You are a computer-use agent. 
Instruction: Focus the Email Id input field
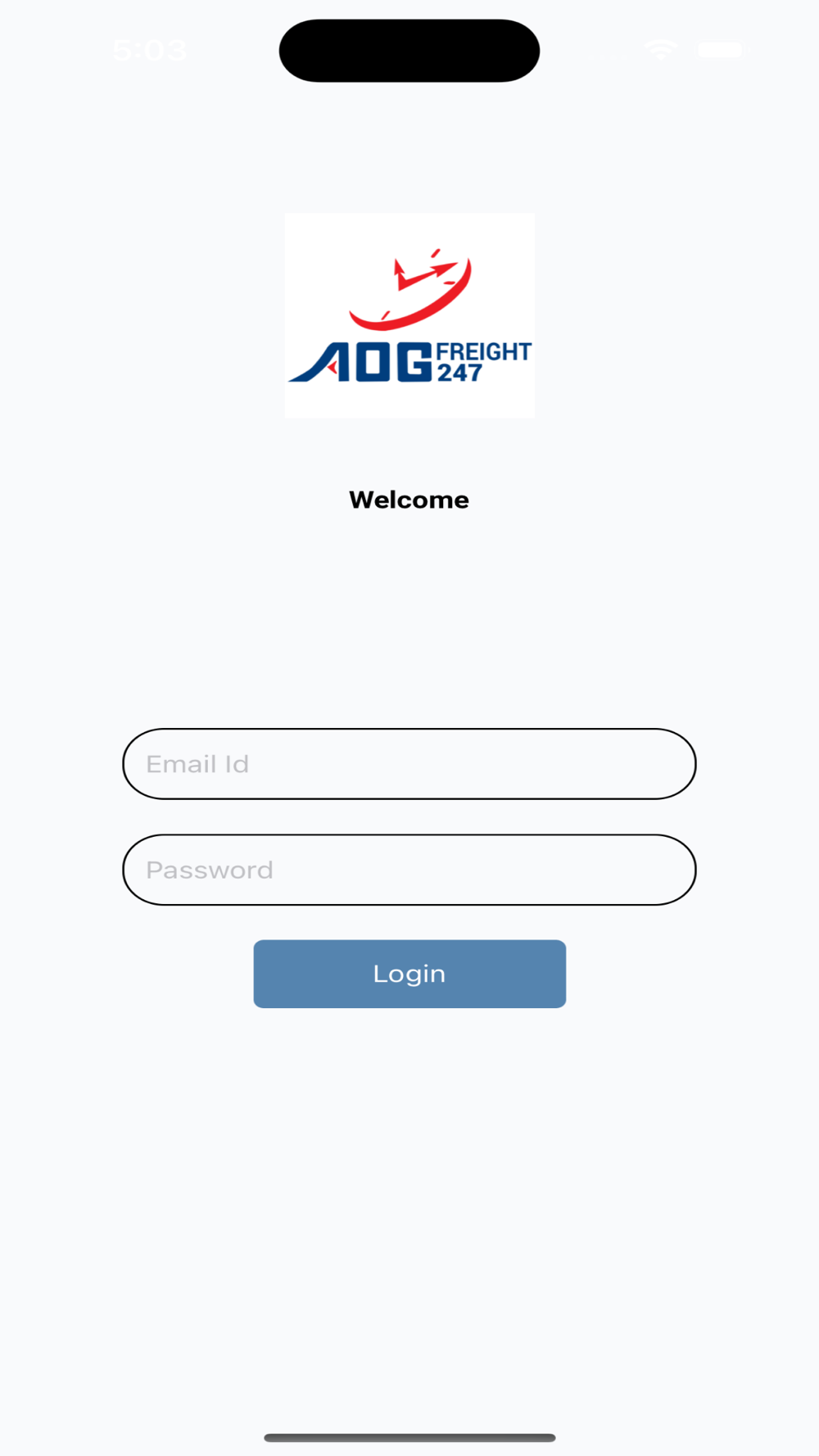409,764
